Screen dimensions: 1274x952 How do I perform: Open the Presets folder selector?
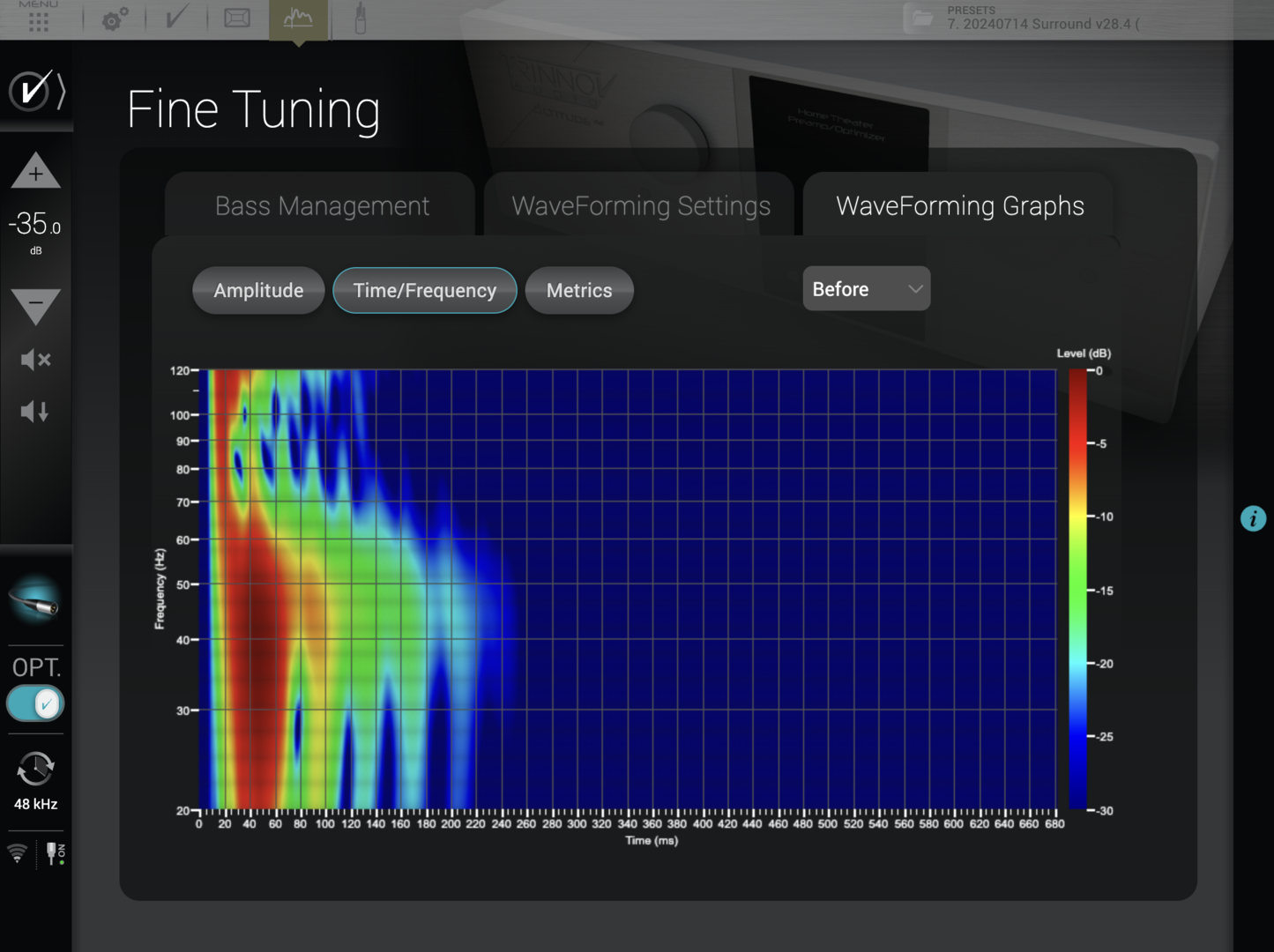(921, 19)
